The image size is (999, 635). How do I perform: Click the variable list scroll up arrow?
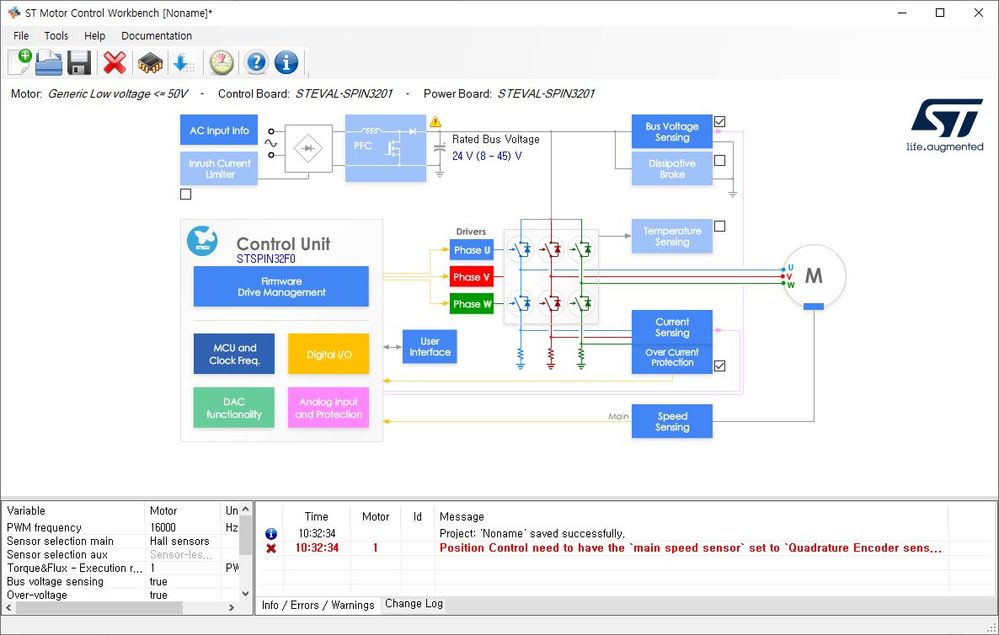click(245, 510)
